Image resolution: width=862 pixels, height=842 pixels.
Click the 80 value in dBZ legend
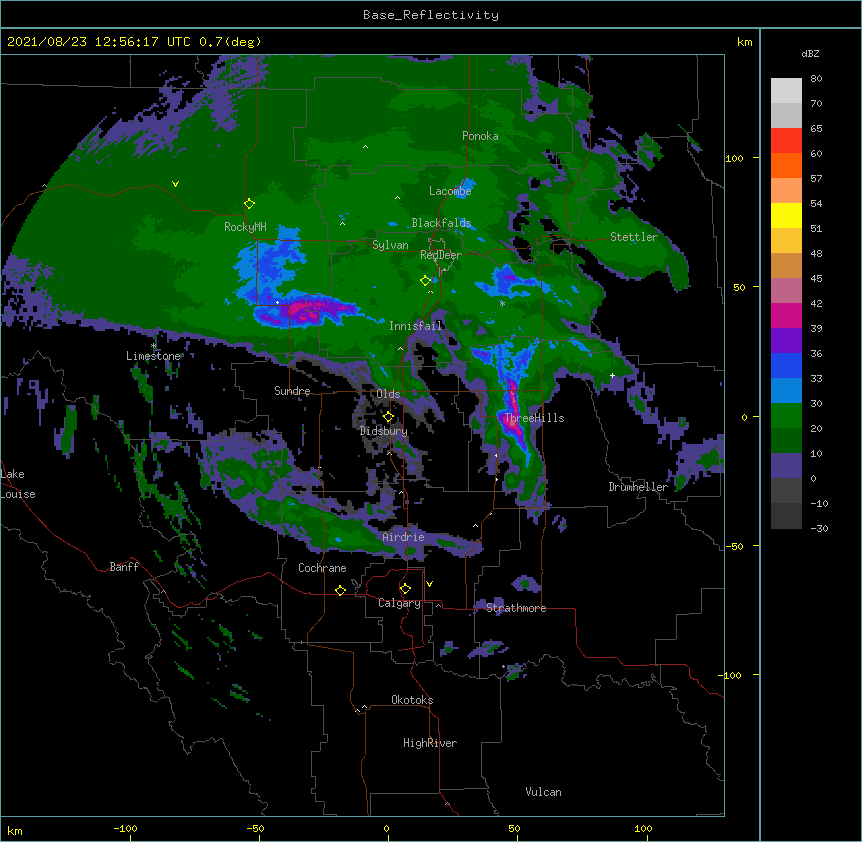[816, 79]
